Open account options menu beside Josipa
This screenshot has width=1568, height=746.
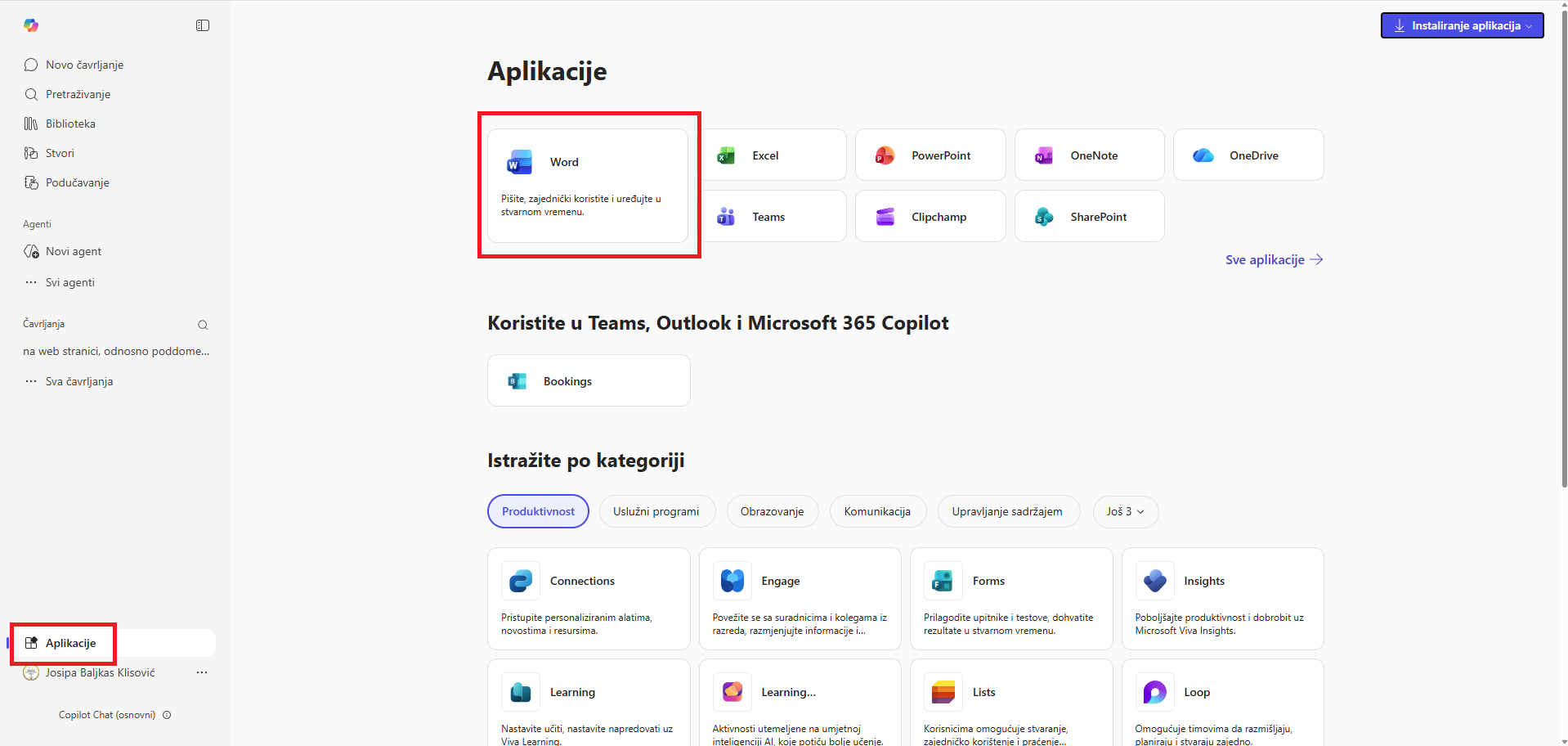[202, 672]
